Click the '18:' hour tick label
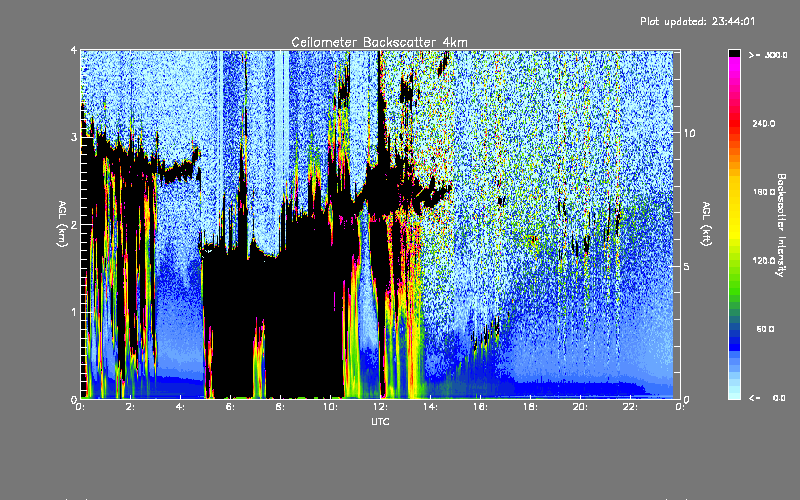800x500 pixels. pos(530,407)
